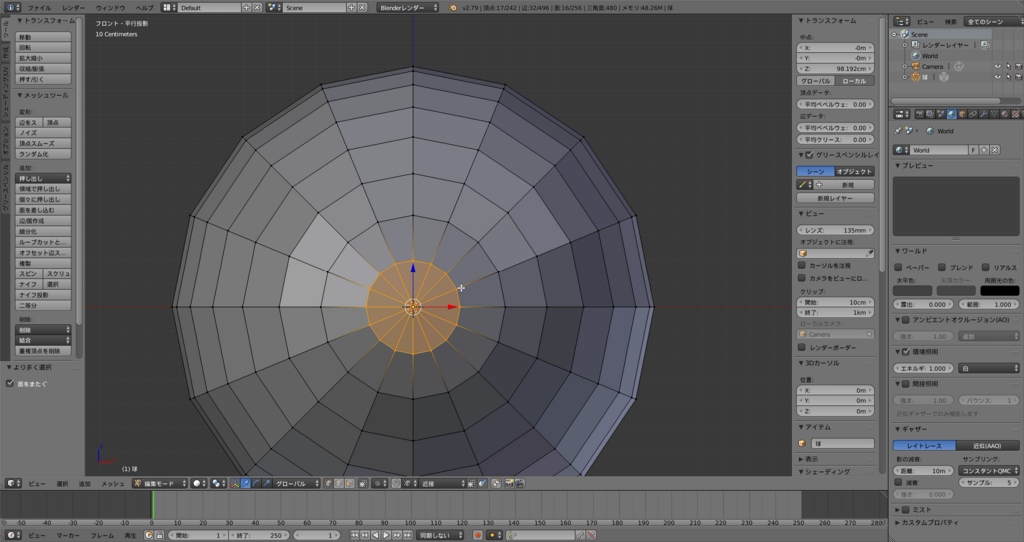
Task: Enable the 面をまたぐ checkbox
Action: (x=10, y=383)
